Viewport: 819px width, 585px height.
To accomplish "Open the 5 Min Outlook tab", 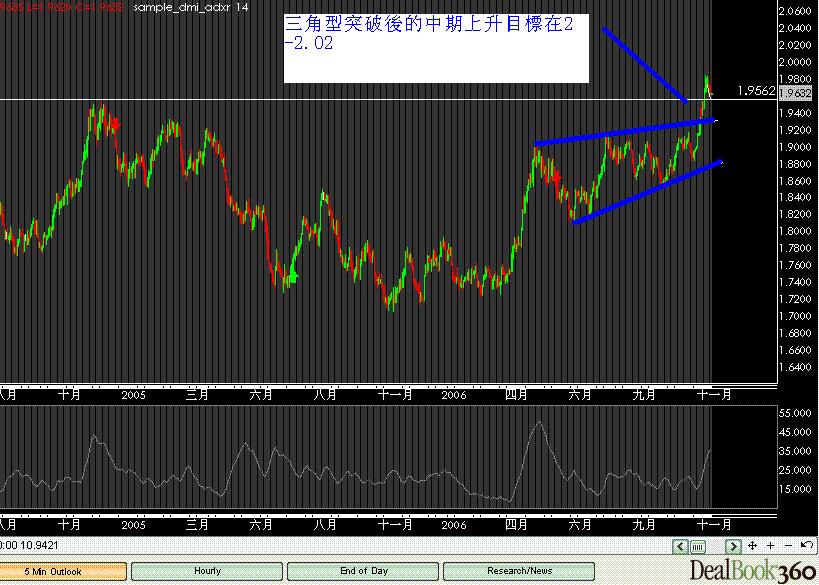I will click(x=63, y=571).
